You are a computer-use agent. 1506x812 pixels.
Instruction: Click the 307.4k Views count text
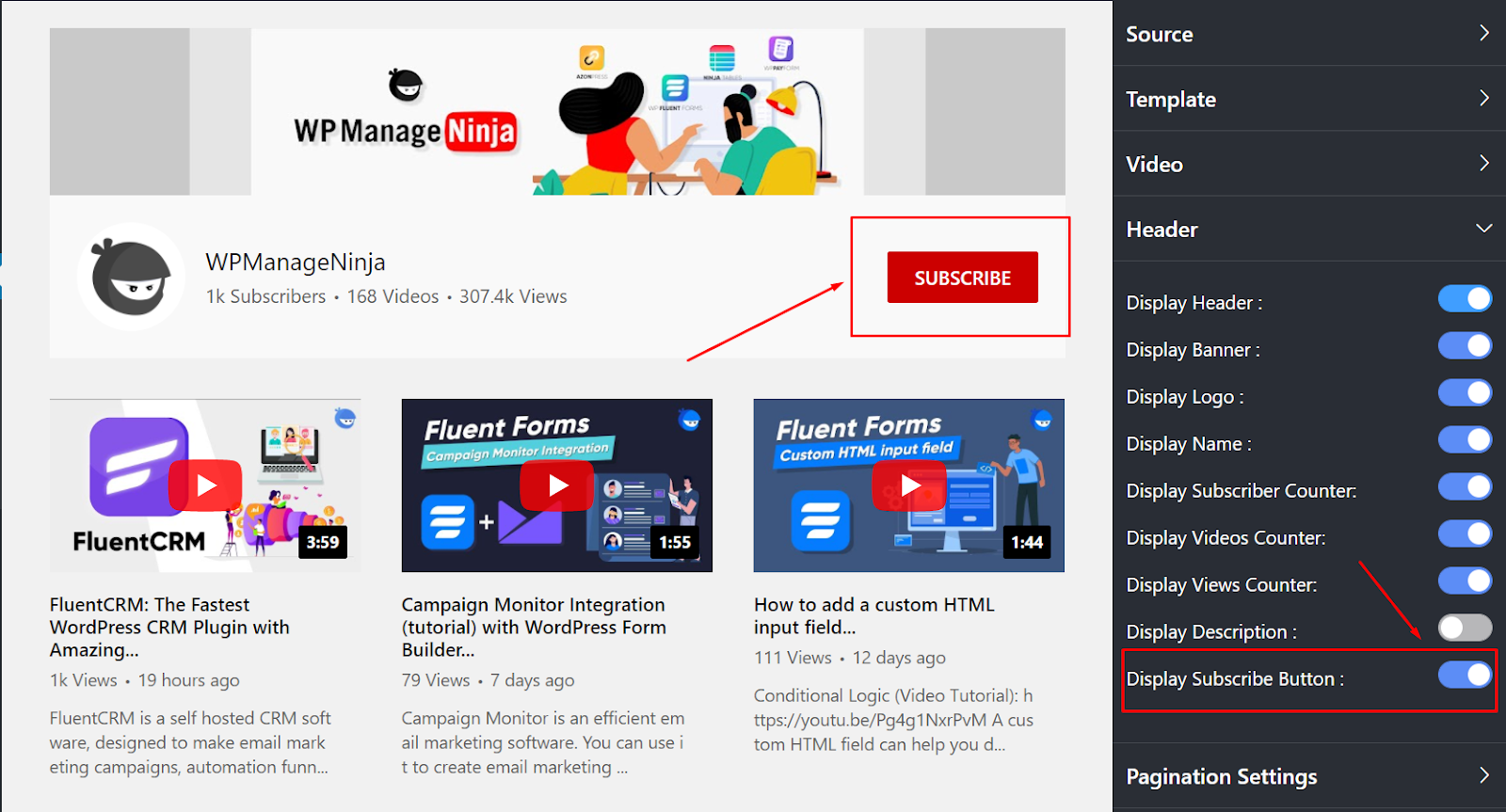(513, 296)
